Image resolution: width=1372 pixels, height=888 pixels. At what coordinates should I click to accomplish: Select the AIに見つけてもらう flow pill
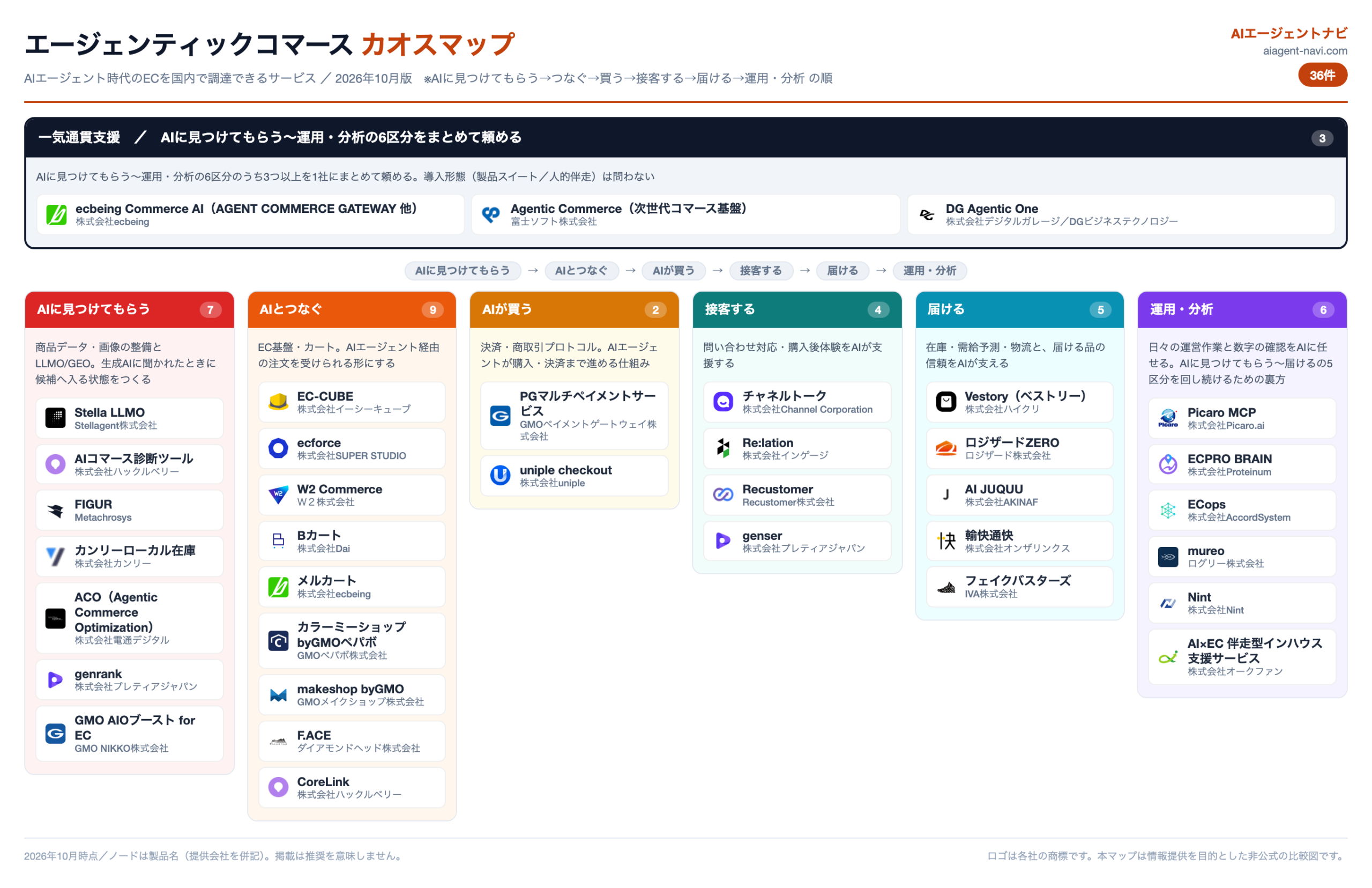click(463, 270)
